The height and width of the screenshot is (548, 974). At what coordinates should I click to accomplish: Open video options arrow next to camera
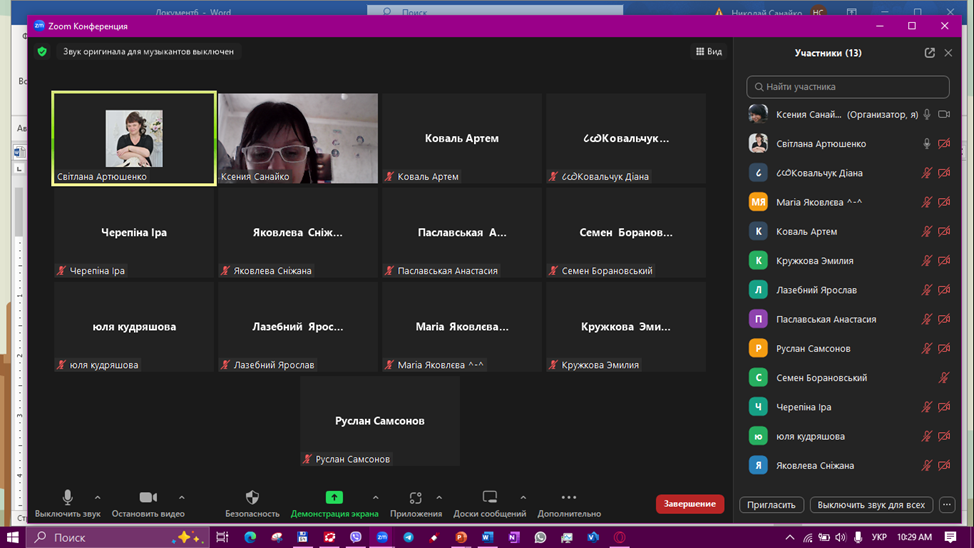click(x=181, y=498)
